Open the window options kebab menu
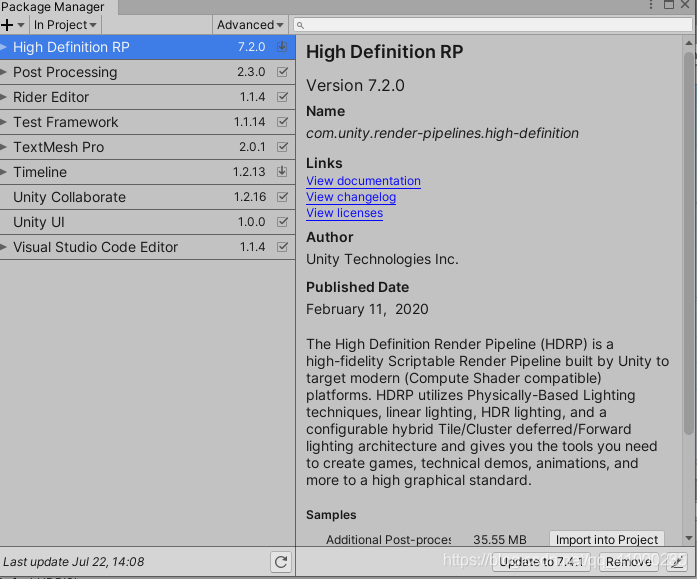This screenshot has width=697, height=579. pos(651,5)
